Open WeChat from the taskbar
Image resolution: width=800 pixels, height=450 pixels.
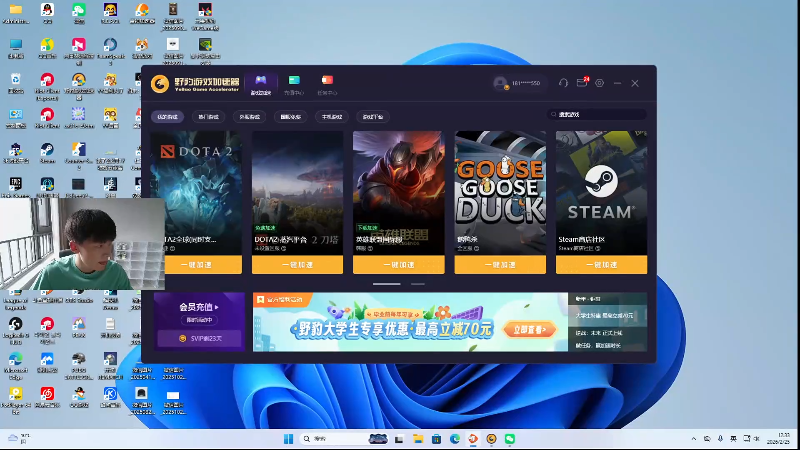tap(510, 439)
